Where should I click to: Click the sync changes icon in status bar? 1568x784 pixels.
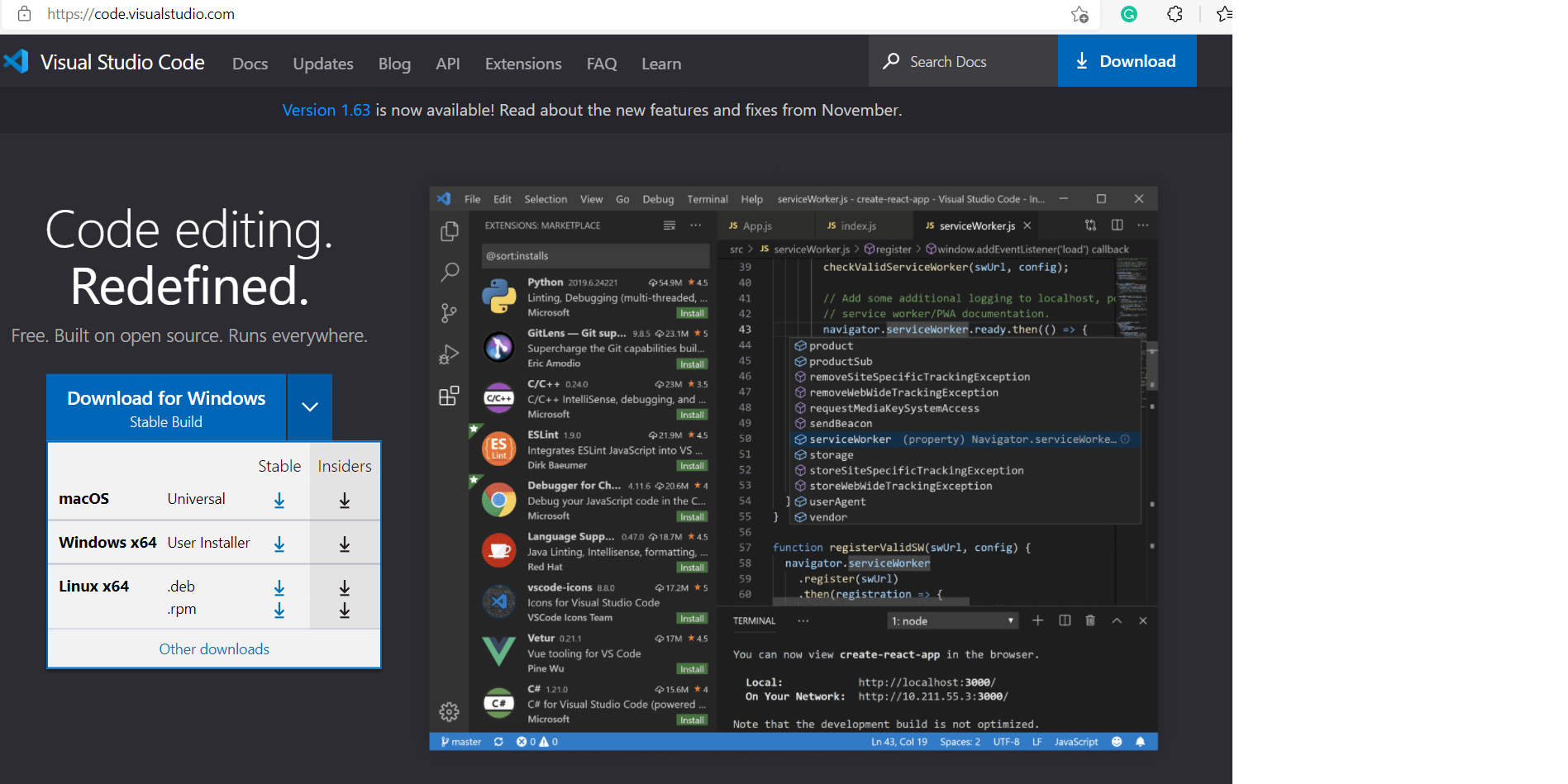[x=498, y=742]
